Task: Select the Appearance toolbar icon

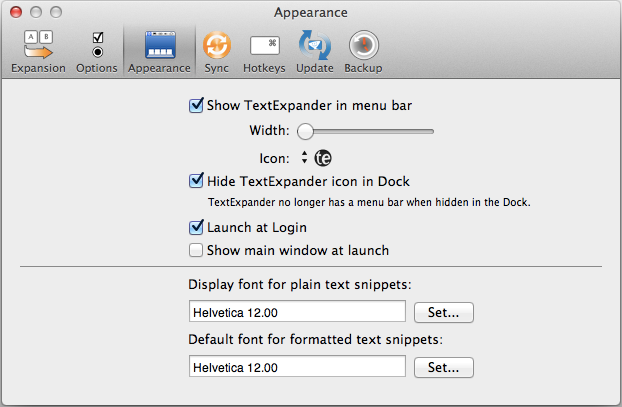Action: [x=159, y=52]
